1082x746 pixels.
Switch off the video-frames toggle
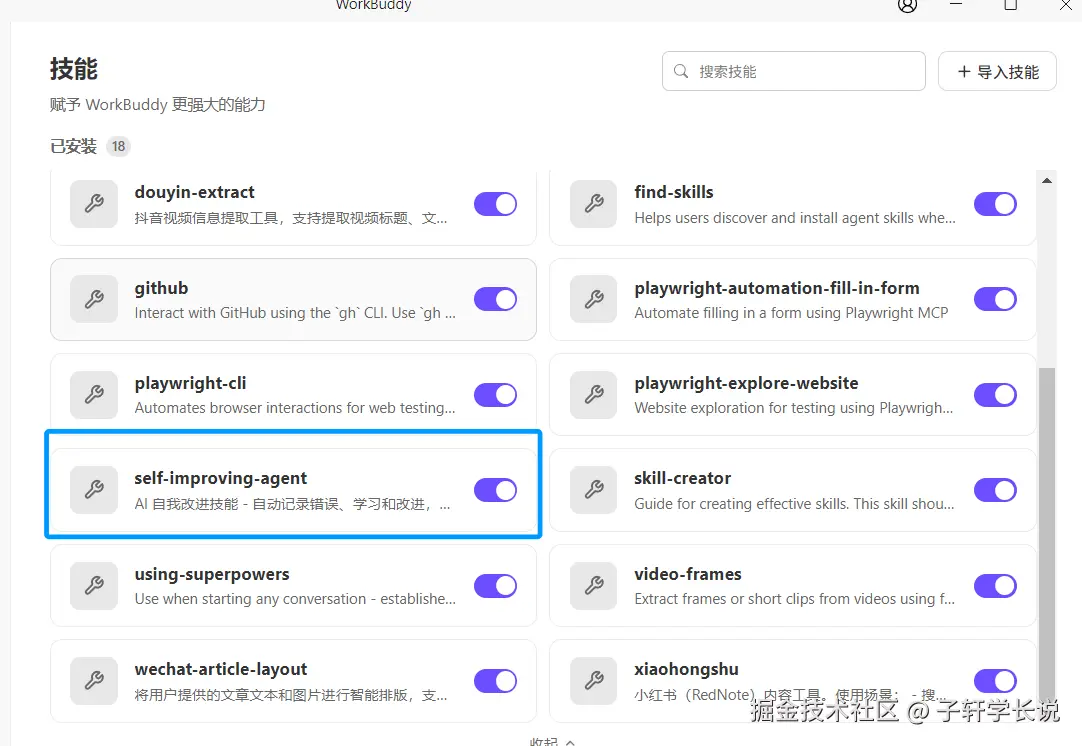[995, 586]
